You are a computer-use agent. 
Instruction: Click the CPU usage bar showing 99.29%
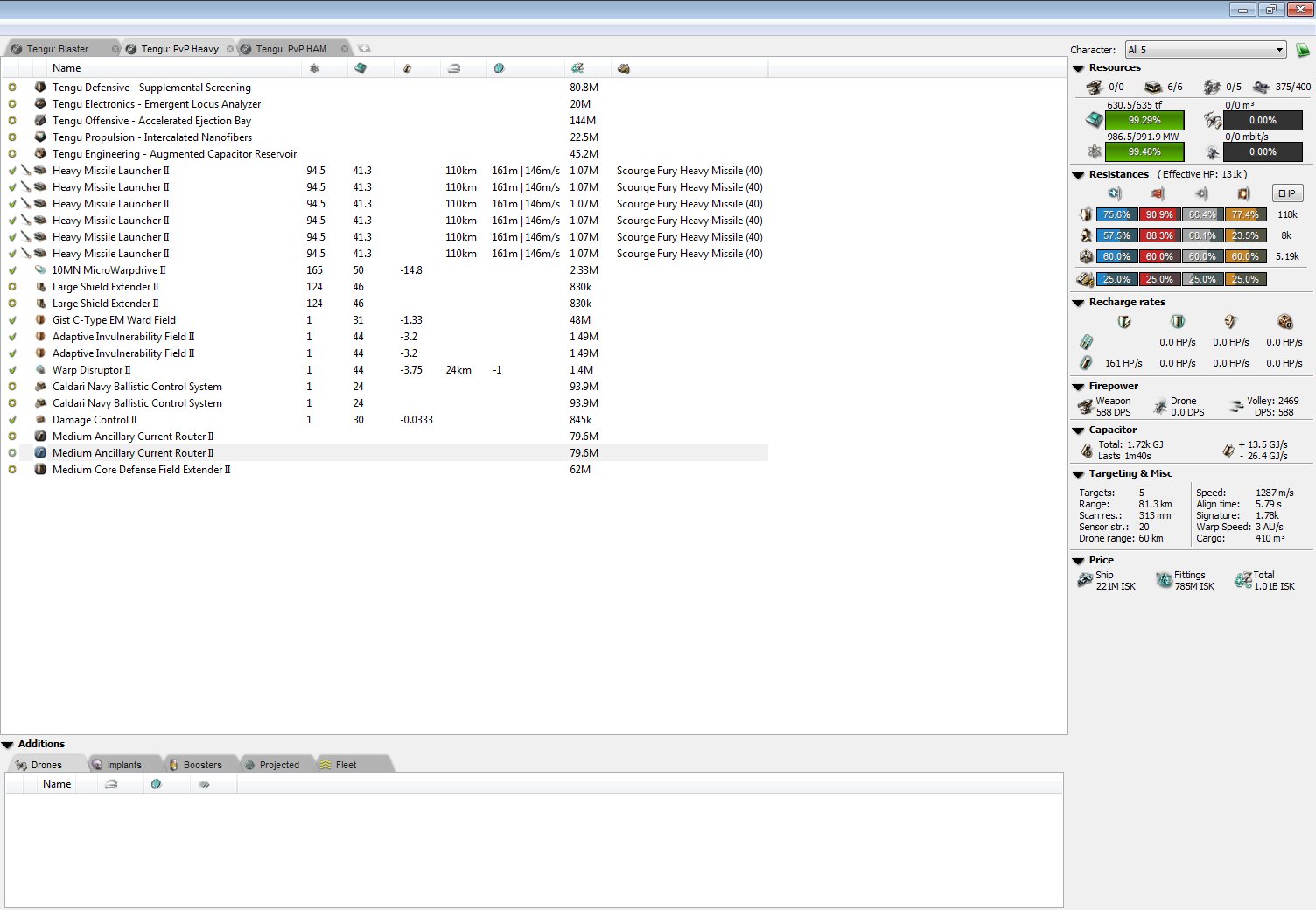(1144, 120)
